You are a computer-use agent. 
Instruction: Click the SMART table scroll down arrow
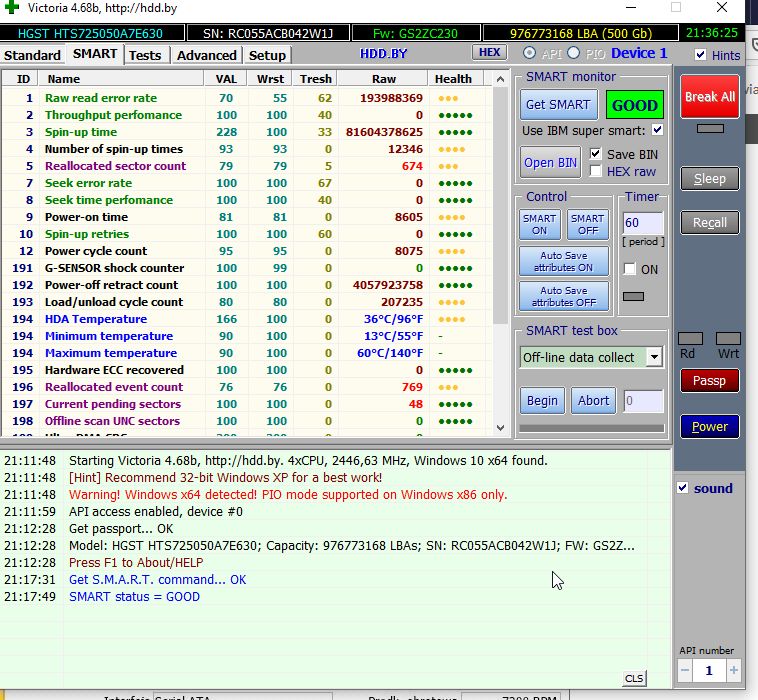500,427
